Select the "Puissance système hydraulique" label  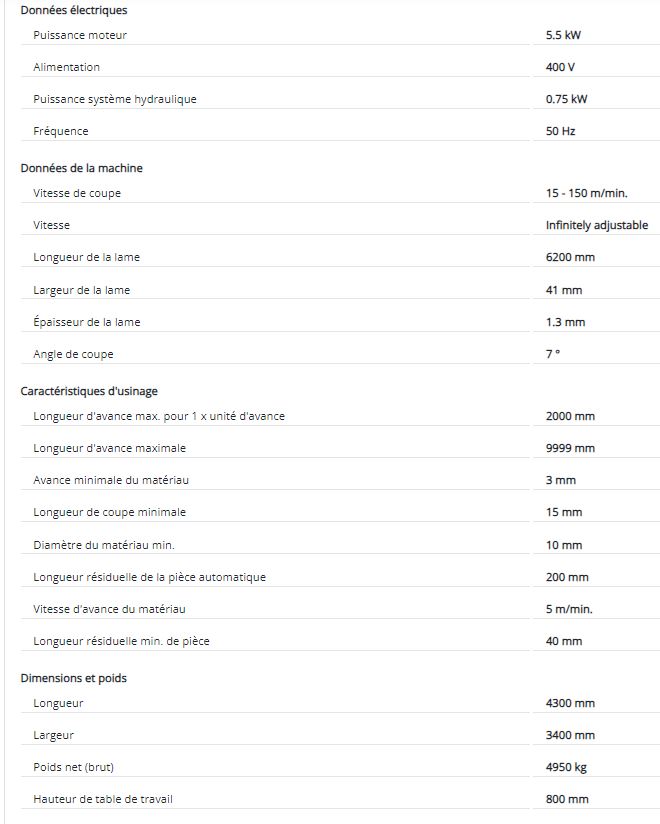(x=115, y=99)
